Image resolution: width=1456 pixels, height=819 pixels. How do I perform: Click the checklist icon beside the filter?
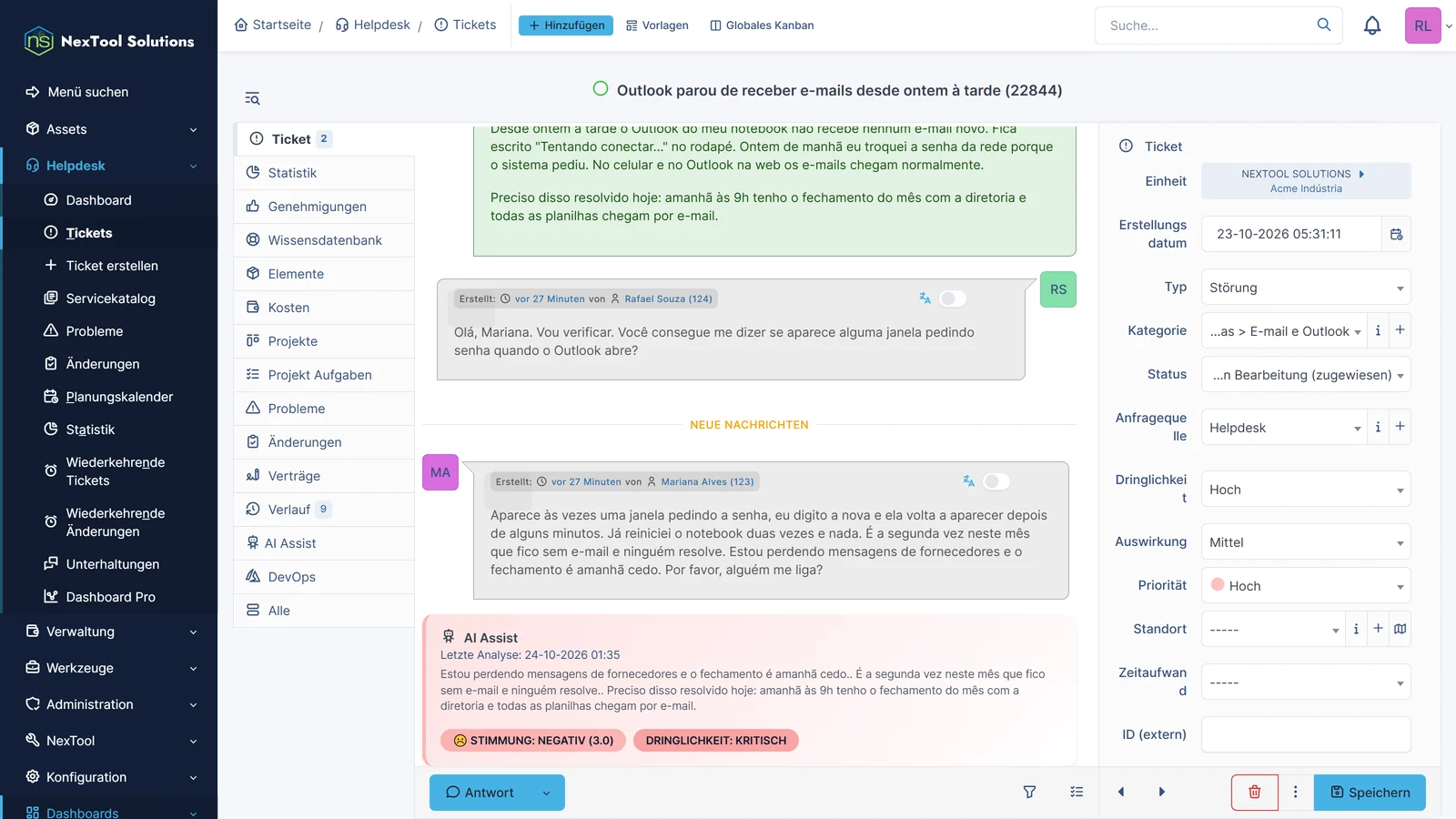point(1077,792)
